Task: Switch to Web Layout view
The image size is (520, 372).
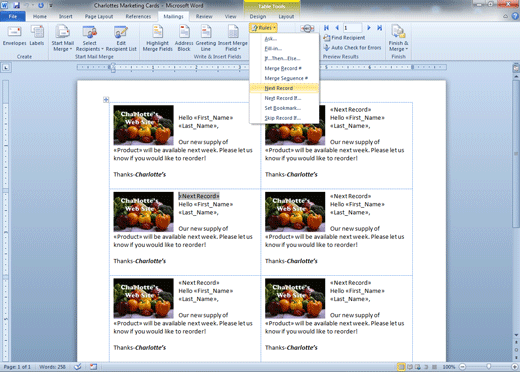Action: click(417, 367)
